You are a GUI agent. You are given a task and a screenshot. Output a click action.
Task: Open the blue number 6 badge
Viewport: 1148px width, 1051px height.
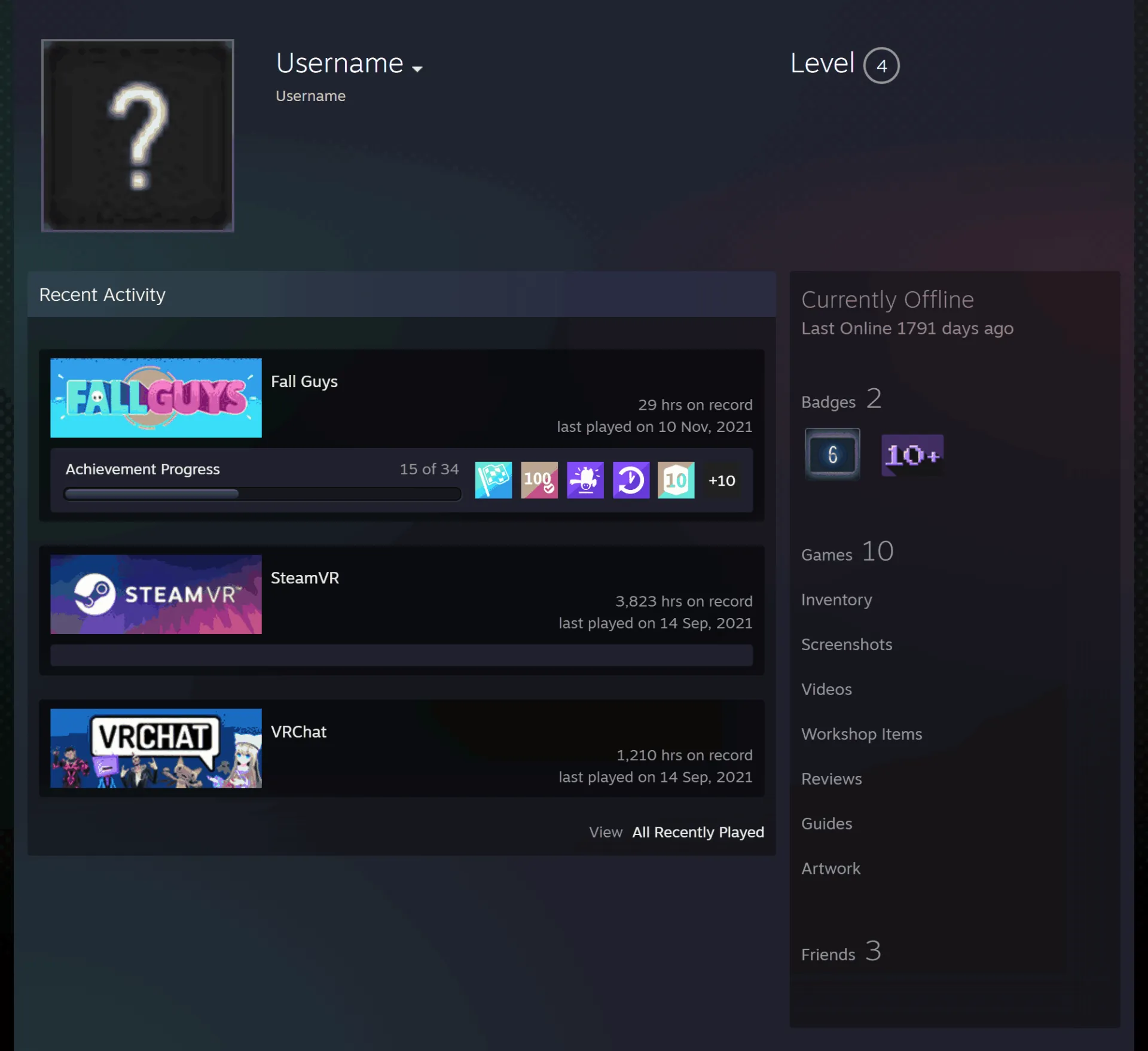pos(832,455)
